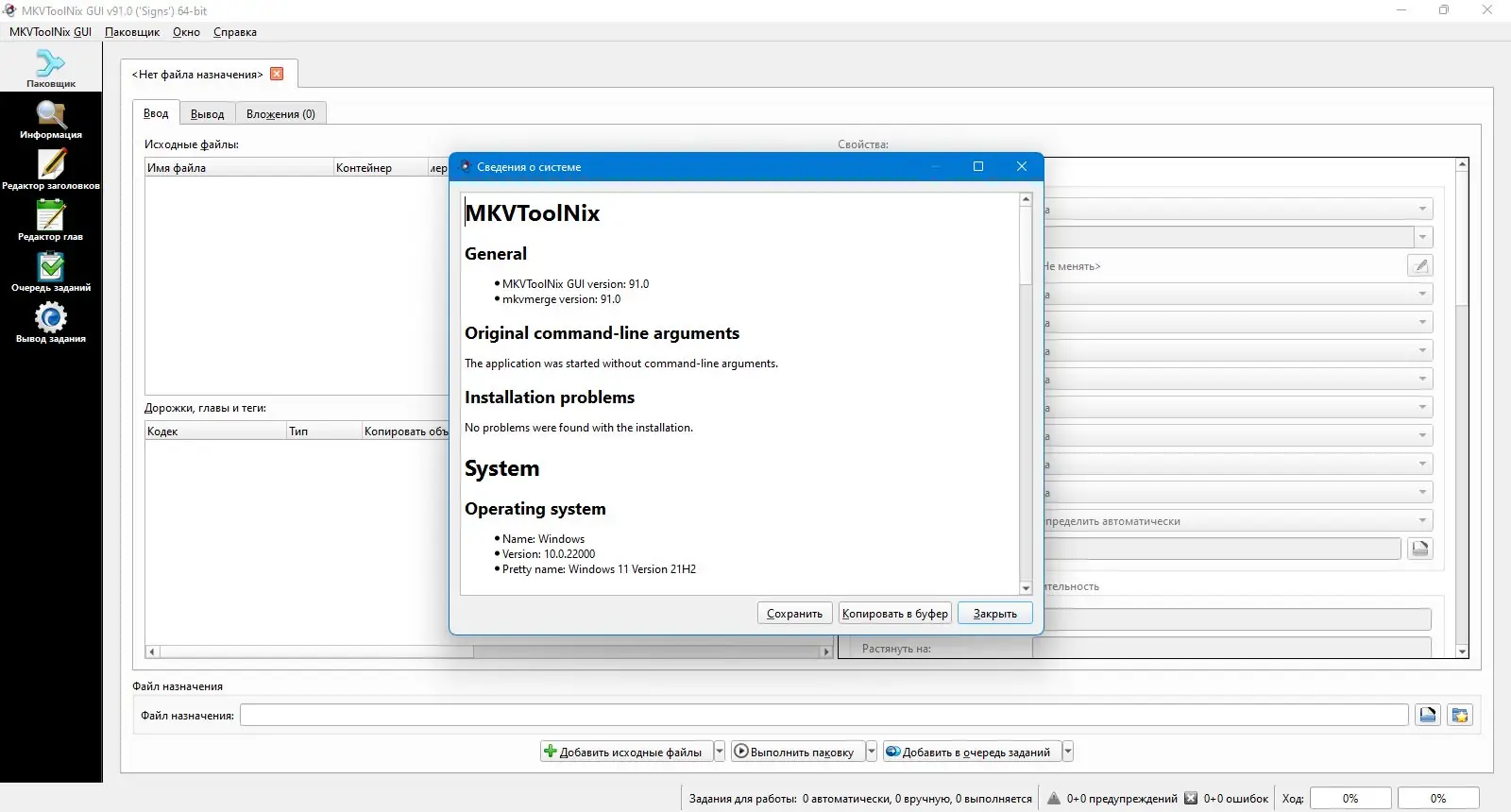The width and height of the screenshot is (1511, 812).
Task: Click scroll down arrow in system info dialog
Action: [x=1026, y=588]
